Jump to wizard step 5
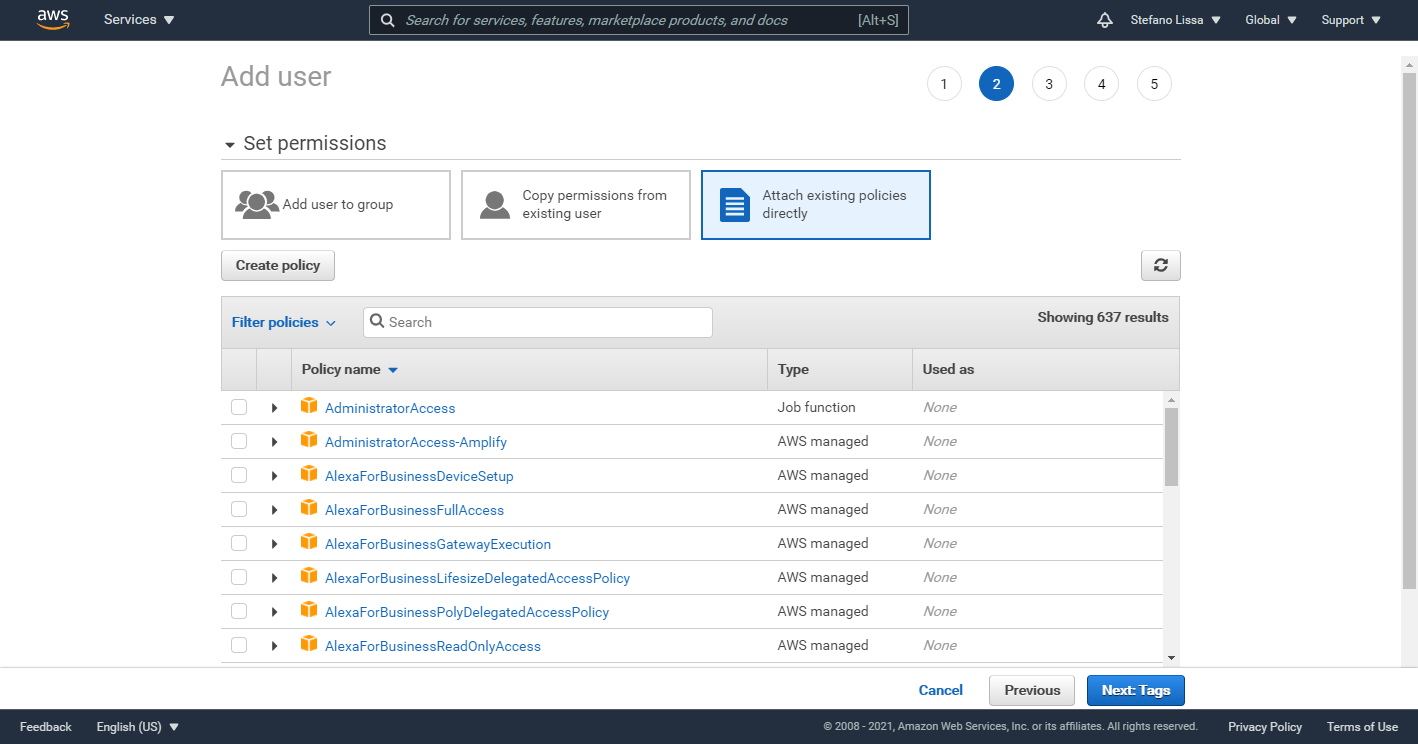This screenshot has height=744, width=1418. 1154,84
